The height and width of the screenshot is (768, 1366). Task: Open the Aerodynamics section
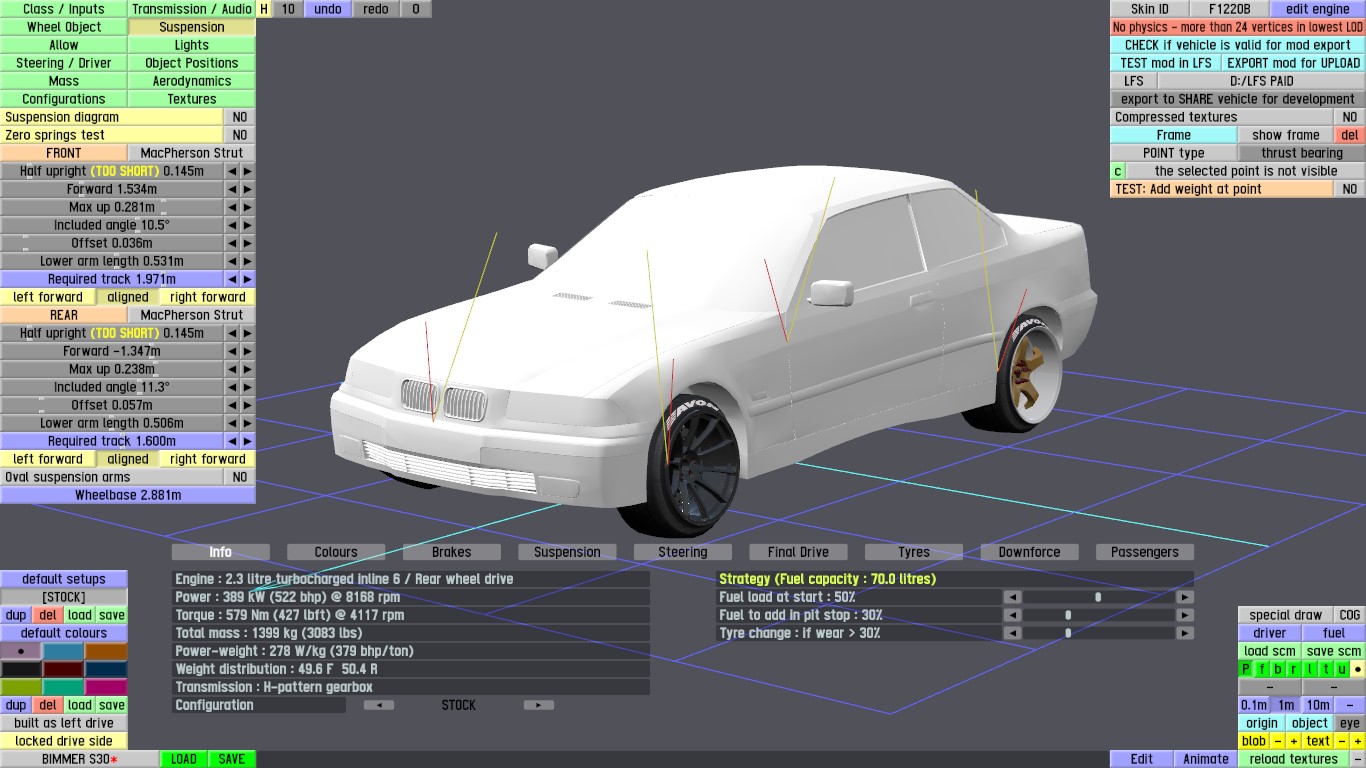click(x=192, y=81)
